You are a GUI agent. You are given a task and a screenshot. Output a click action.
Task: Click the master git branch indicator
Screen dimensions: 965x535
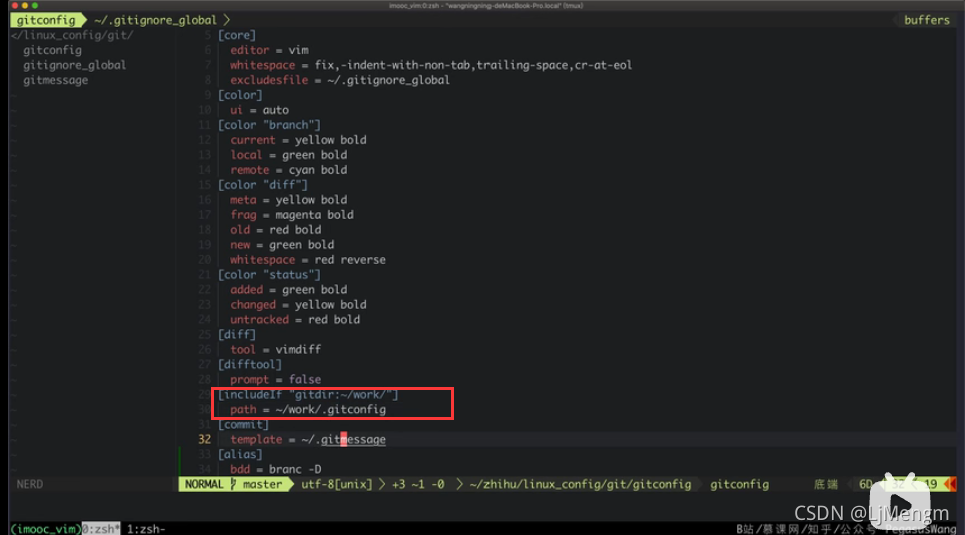coord(262,485)
